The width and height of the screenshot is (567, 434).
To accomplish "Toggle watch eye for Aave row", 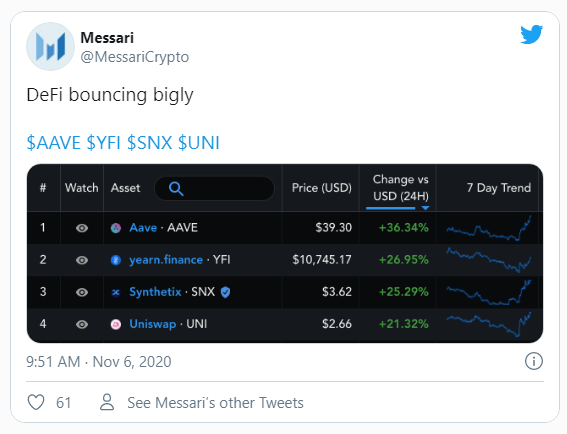I will coord(82,228).
